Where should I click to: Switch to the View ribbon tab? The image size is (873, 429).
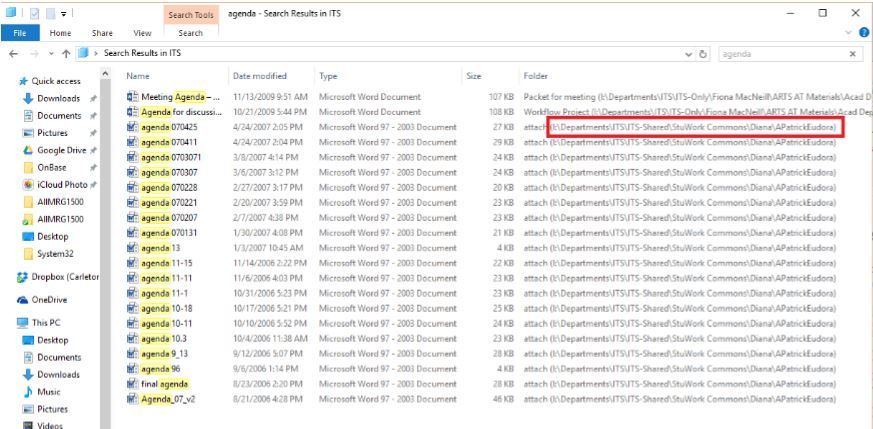tap(142, 33)
